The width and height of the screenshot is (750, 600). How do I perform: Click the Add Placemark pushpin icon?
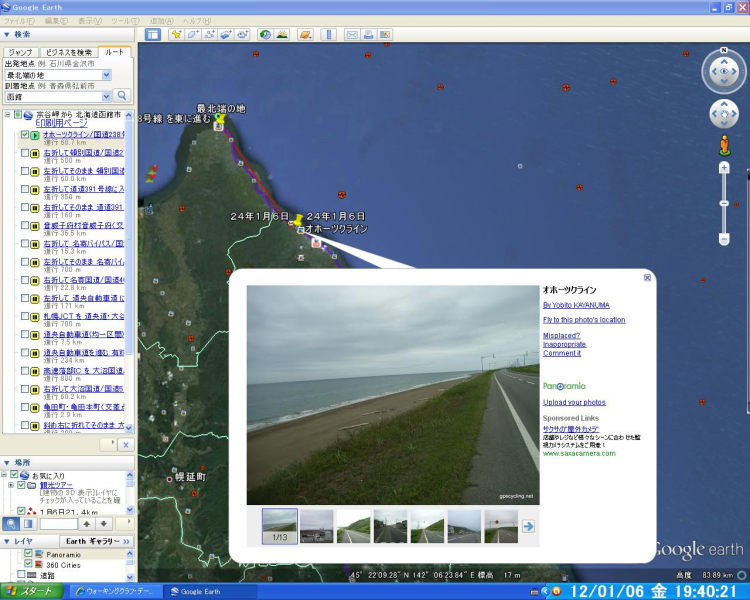tap(176, 34)
